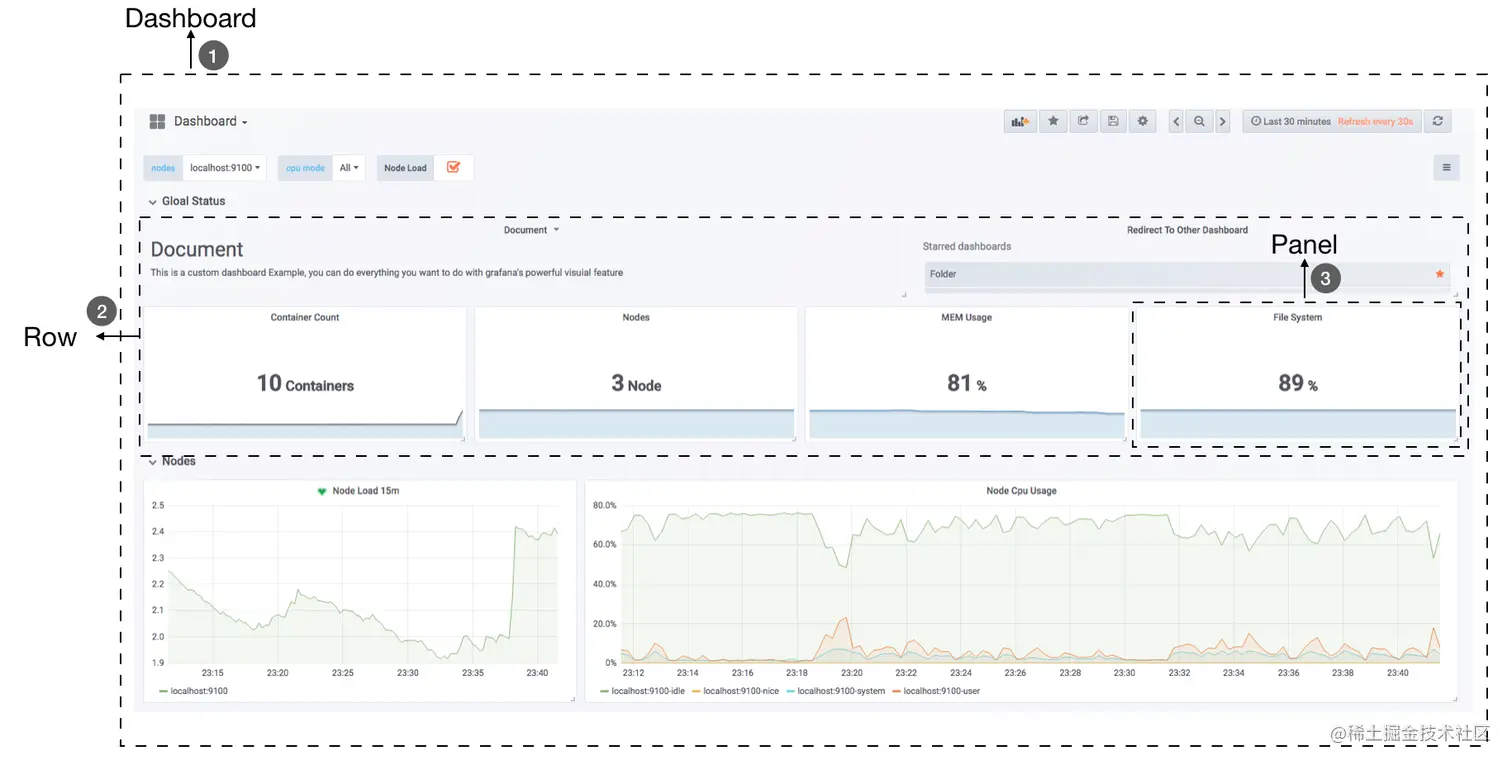The image size is (1512, 765).
Task: Click the Node Load 15m panel title
Action: click(x=366, y=491)
